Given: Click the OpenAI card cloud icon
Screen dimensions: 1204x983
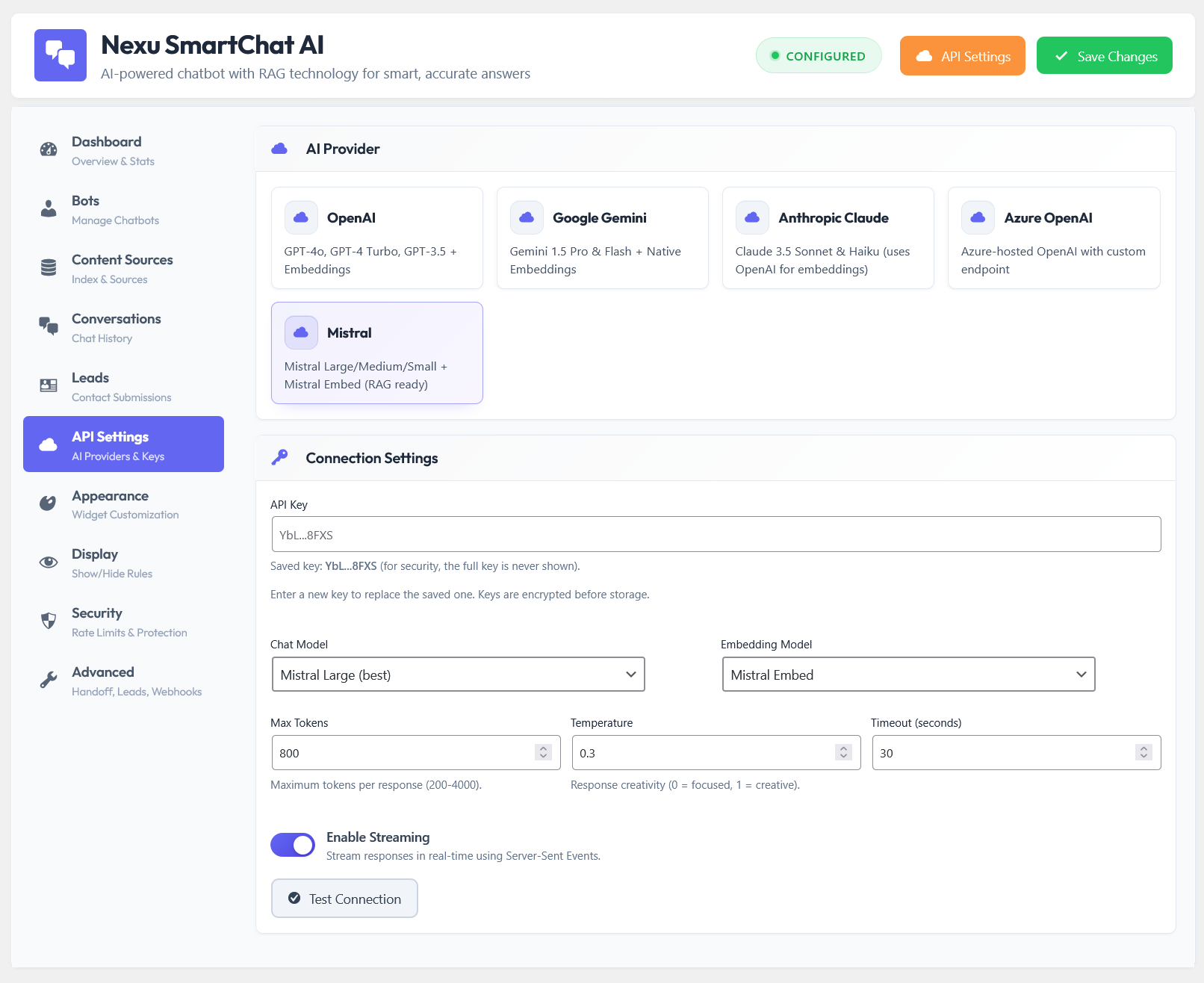Looking at the screenshot, I should 301,217.
